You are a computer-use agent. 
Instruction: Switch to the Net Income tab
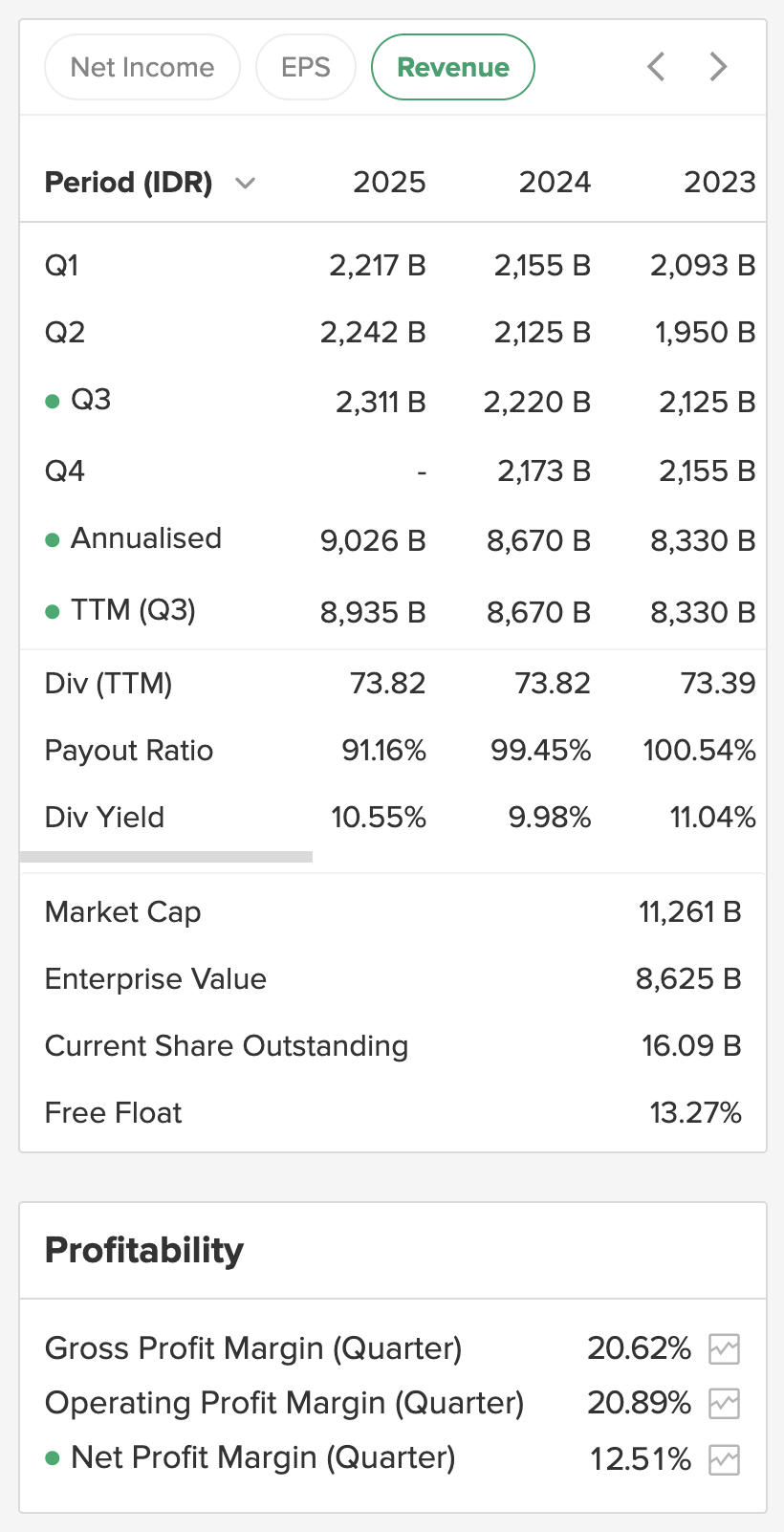coord(142,67)
